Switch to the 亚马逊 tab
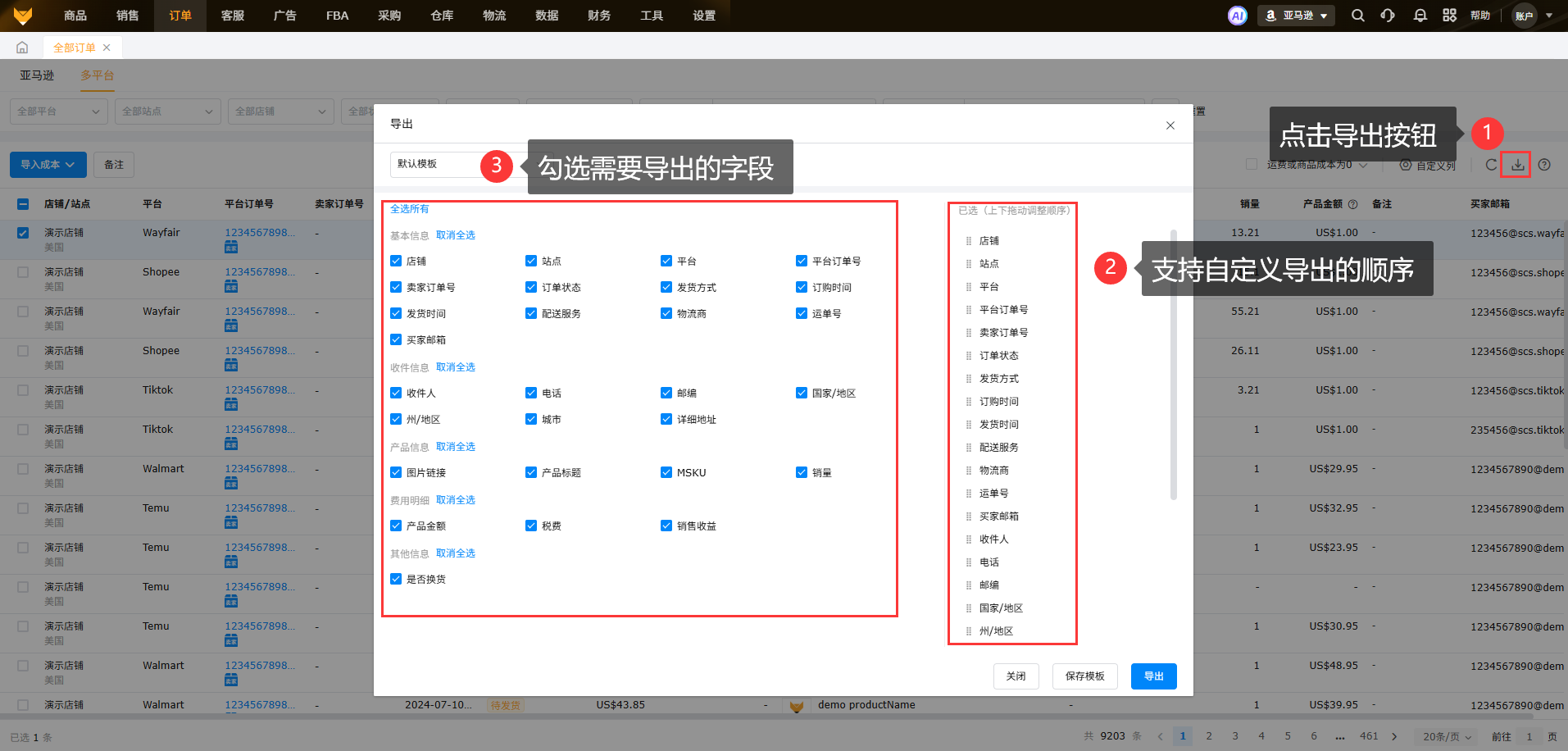Image resolution: width=1568 pixels, height=751 pixels. [x=37, y=75]
